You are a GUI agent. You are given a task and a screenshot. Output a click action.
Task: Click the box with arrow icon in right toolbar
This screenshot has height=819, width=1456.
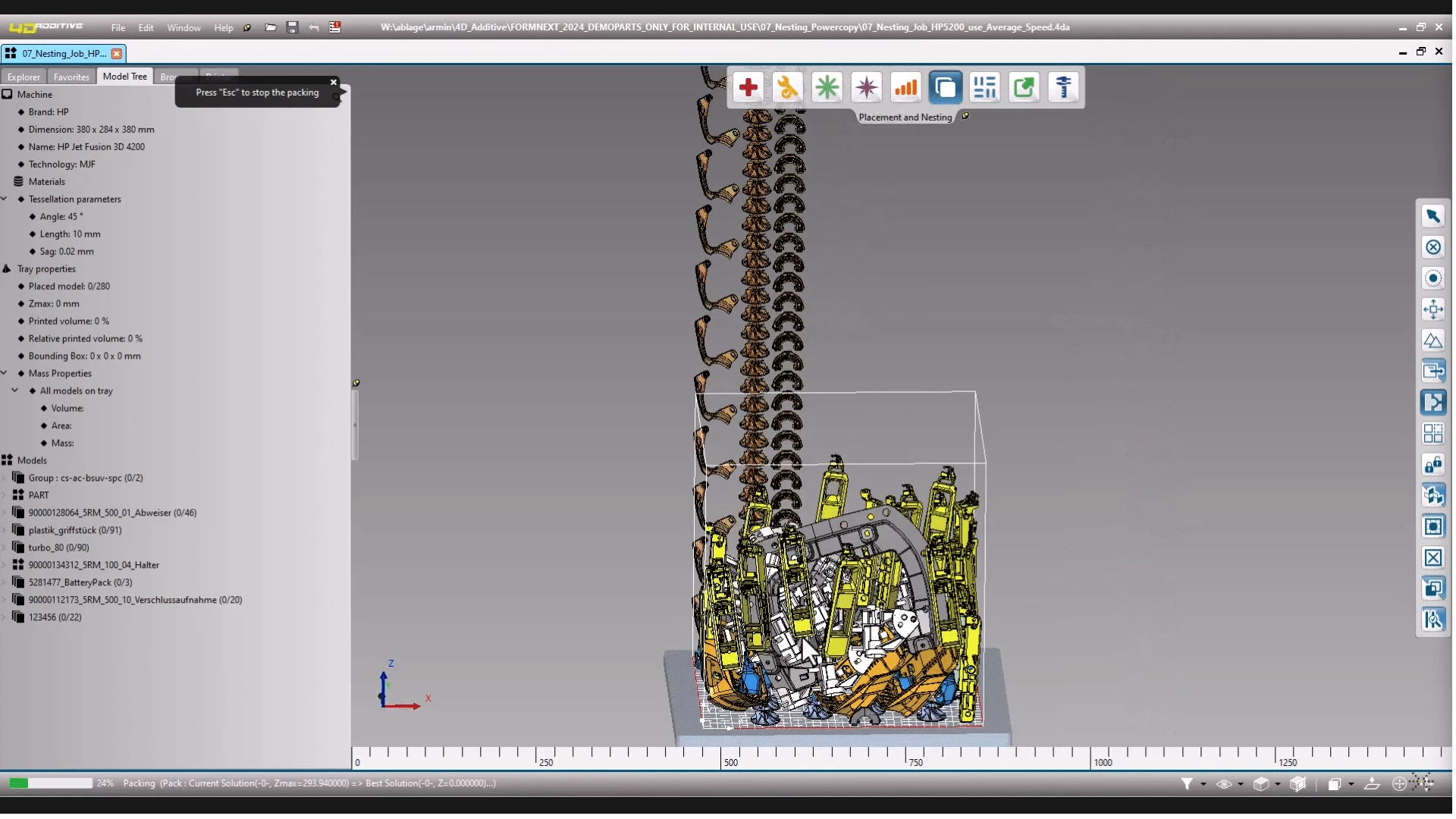pyautogui.click(x=1432, y=372)
